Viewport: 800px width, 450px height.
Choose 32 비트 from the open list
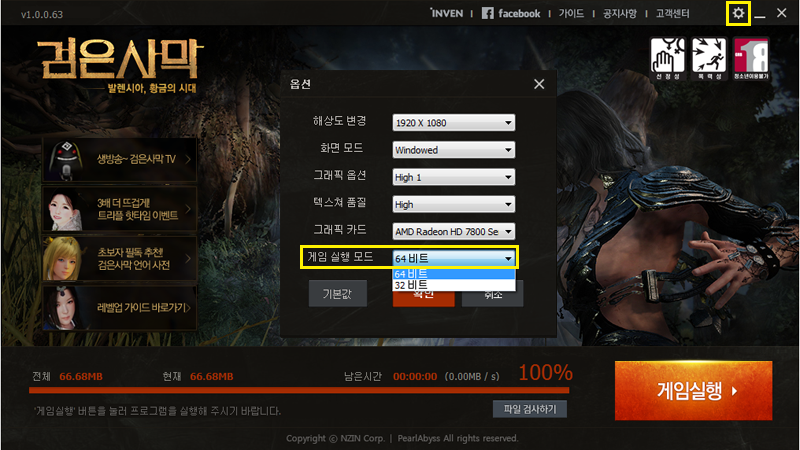pyautogui.click(x=453, y=285)
